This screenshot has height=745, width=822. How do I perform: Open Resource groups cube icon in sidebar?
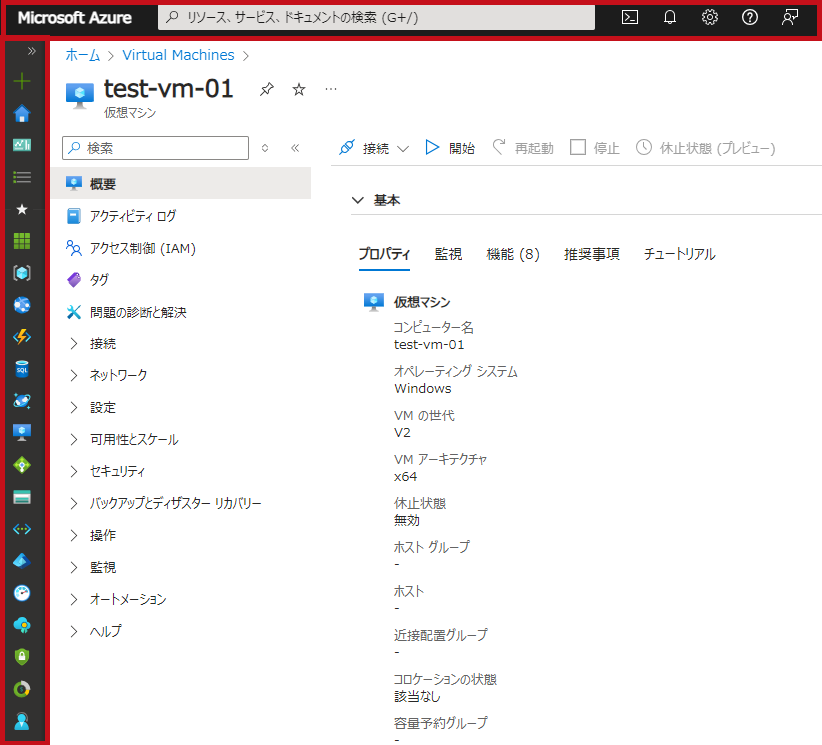[22, 273]
